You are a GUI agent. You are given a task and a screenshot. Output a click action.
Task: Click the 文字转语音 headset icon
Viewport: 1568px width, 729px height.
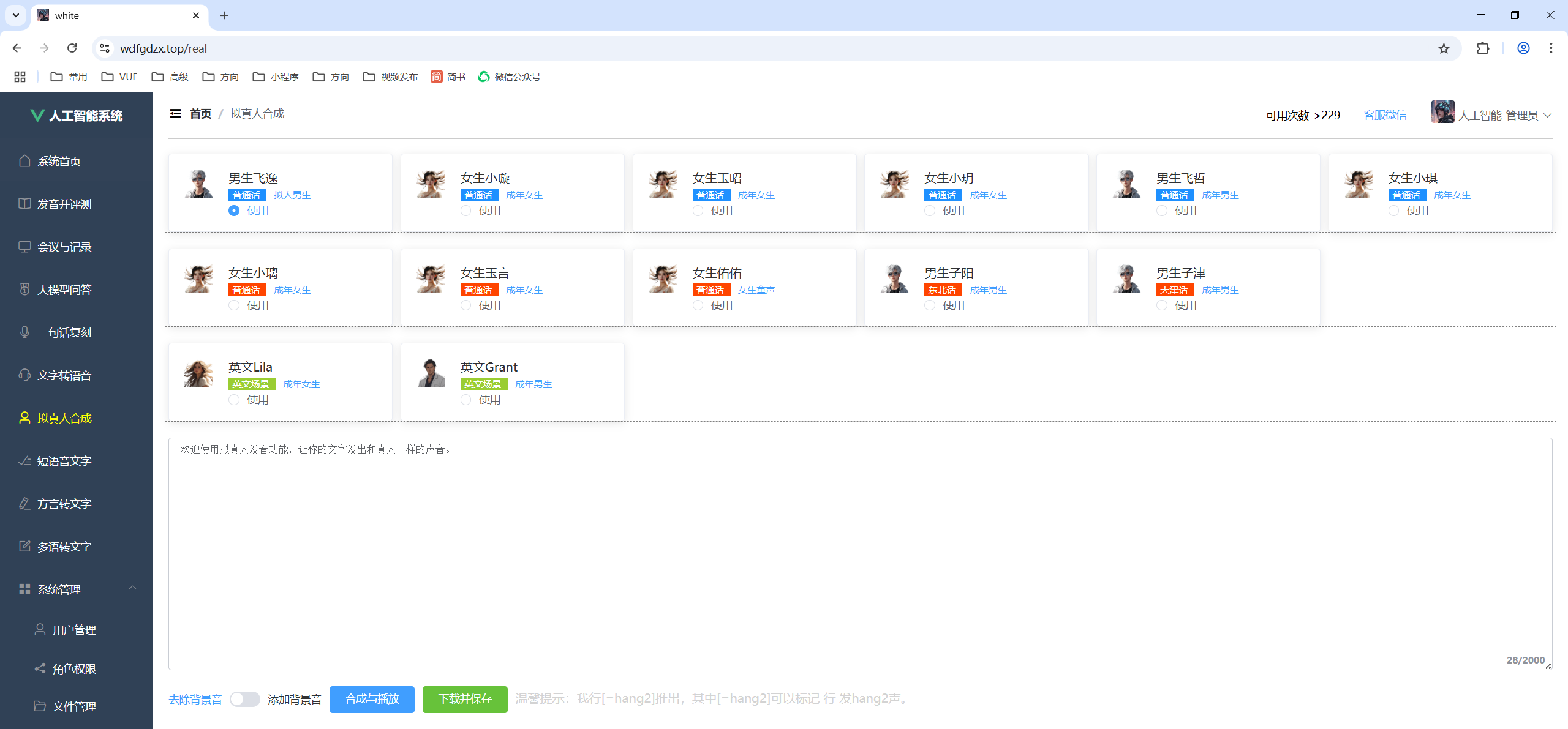point(24,375)
